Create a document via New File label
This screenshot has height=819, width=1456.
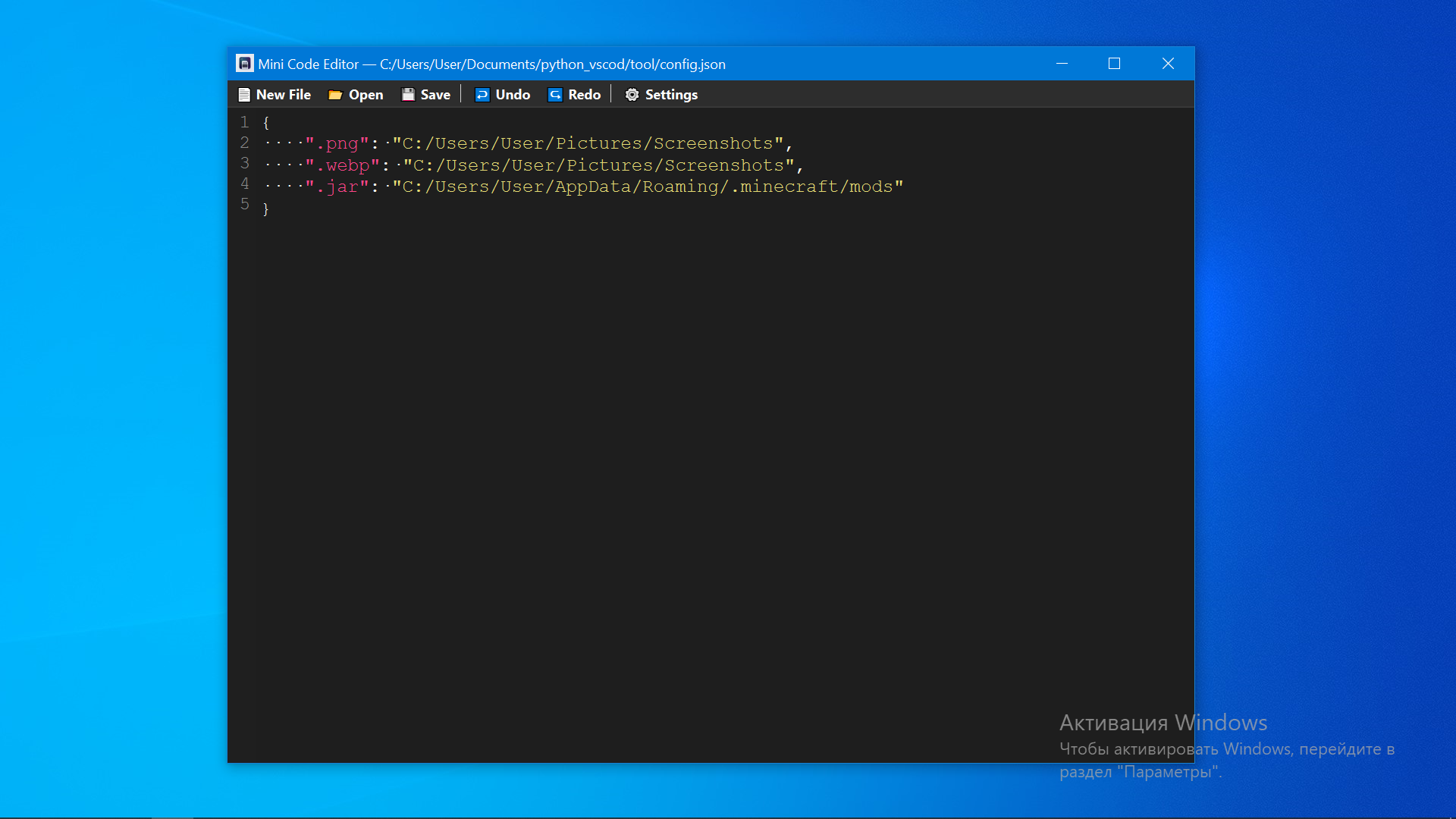coord(284,95)
